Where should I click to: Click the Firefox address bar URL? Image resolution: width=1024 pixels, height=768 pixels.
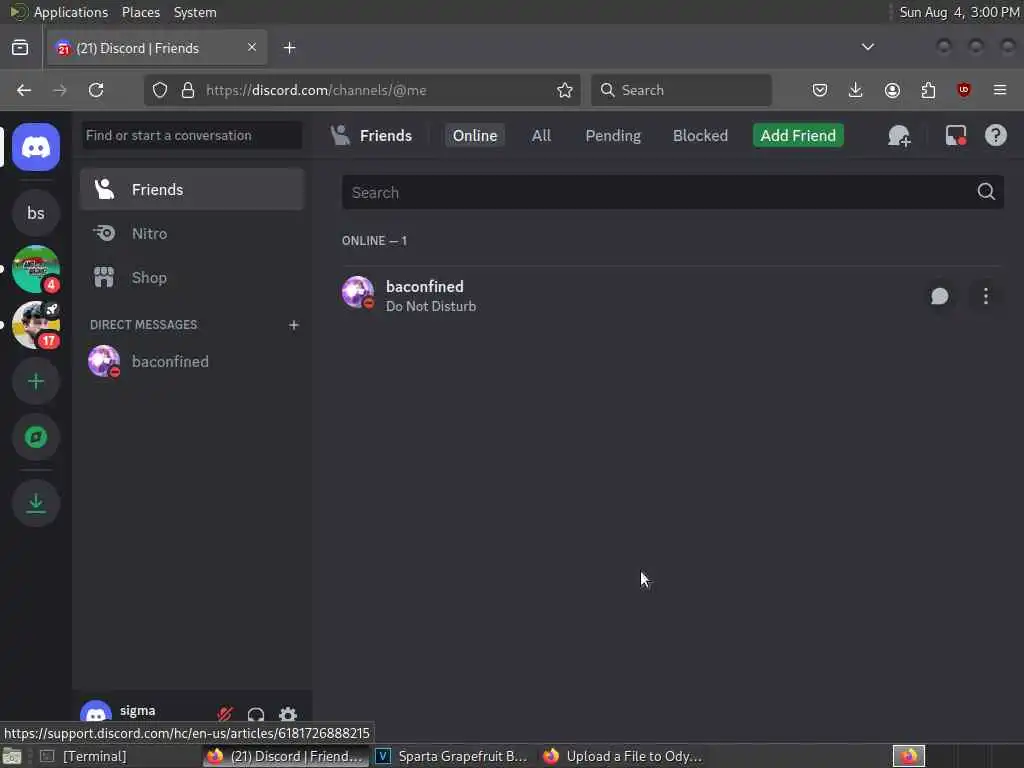coord(316,90)
